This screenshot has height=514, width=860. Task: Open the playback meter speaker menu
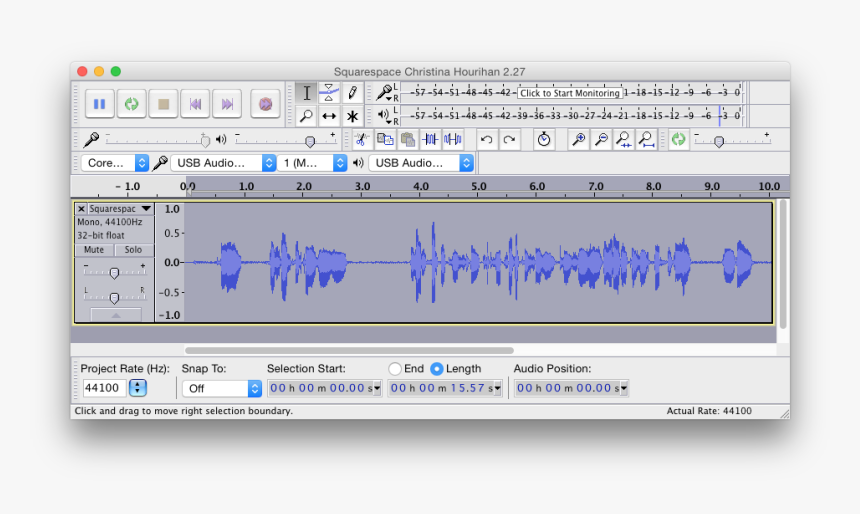(x=385, y=115)
